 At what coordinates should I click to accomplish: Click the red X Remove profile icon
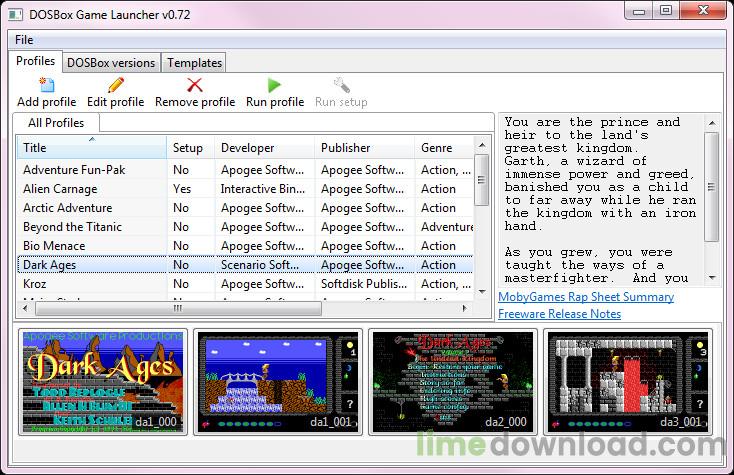pos(195,85)
